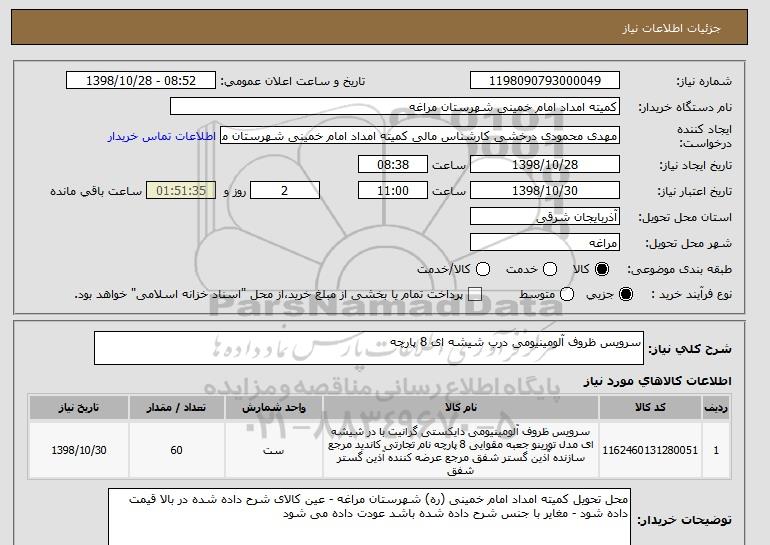
Task: Click the validity time field 11:00
Action: click(x=393, y=191)
